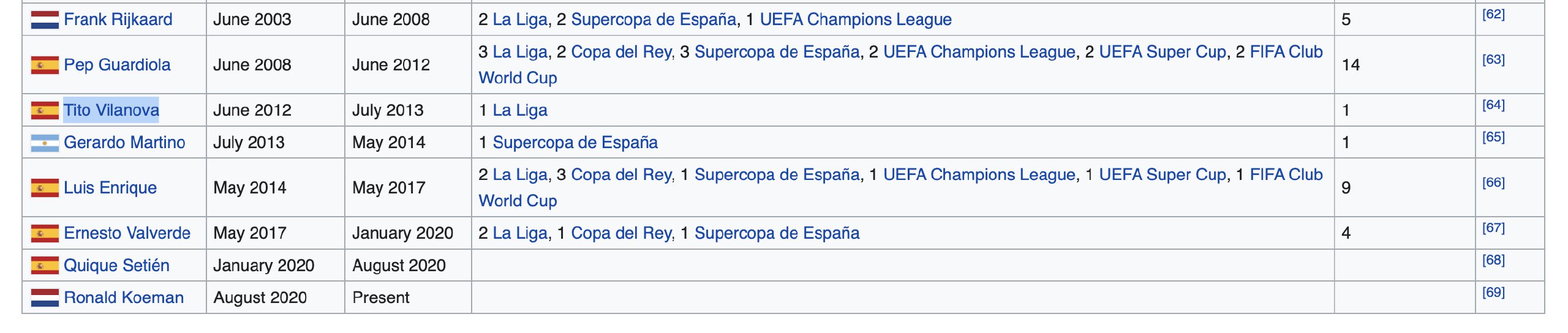Click the Spain flag beside Quique Setién
1568x333 pixels.
click(x=45, y=266)
